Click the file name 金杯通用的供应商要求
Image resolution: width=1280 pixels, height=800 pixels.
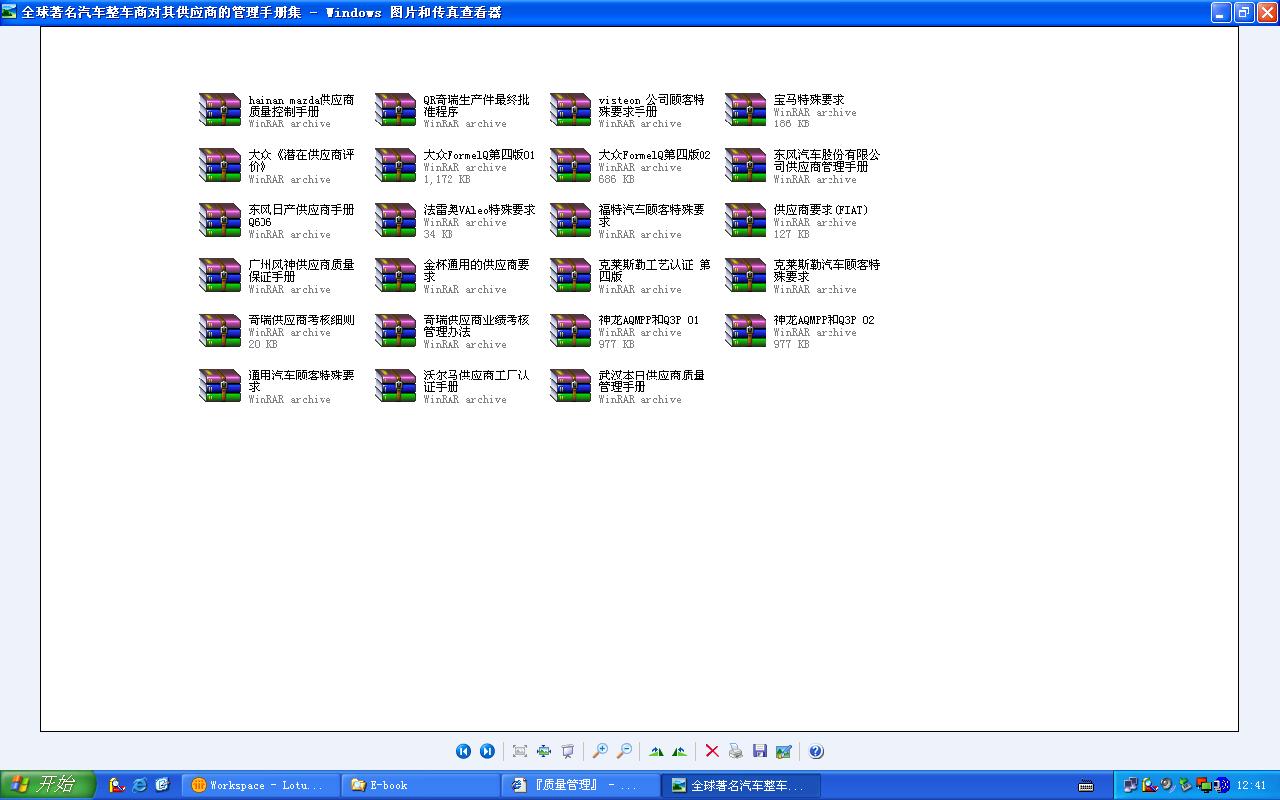(477, 271)
